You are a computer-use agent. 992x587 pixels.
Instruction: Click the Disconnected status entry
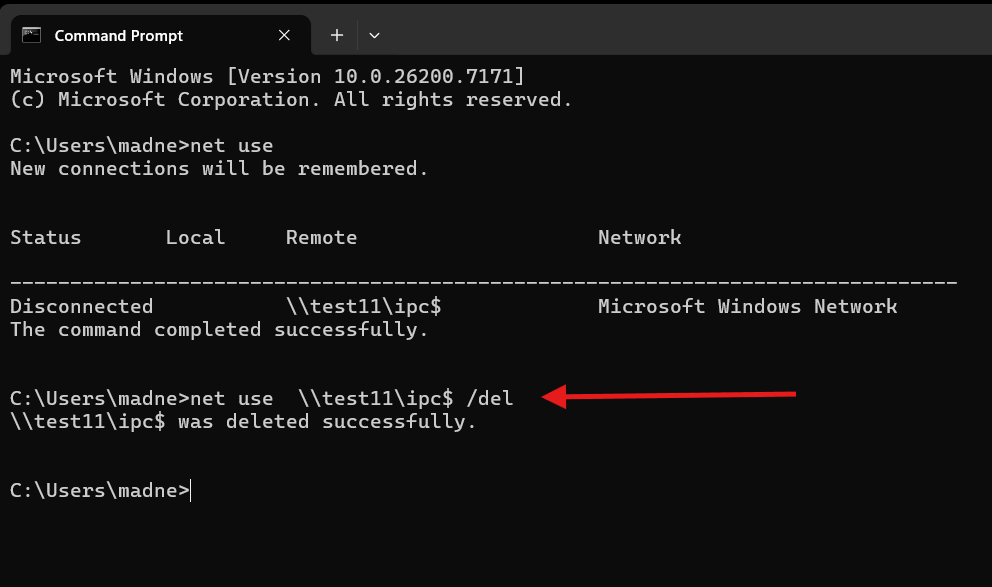82,307
